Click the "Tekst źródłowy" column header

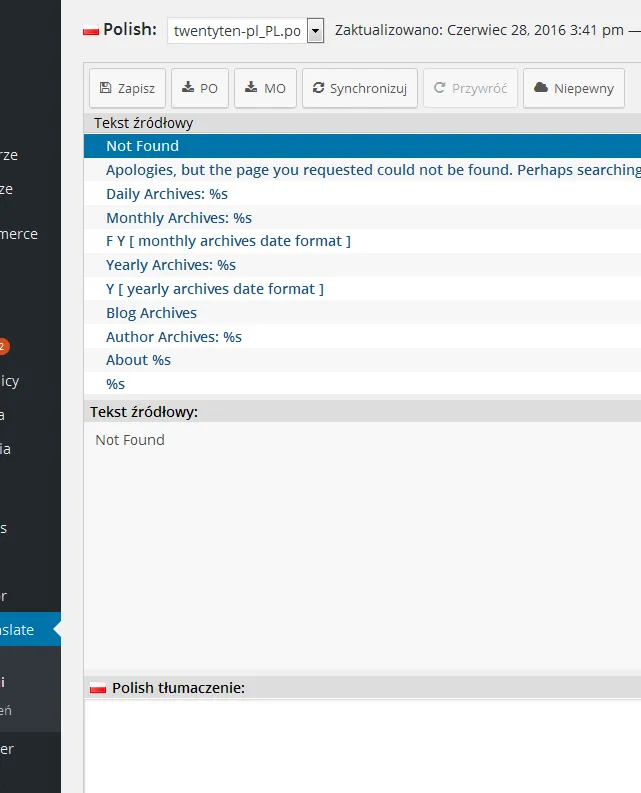(x=144, y=123)
